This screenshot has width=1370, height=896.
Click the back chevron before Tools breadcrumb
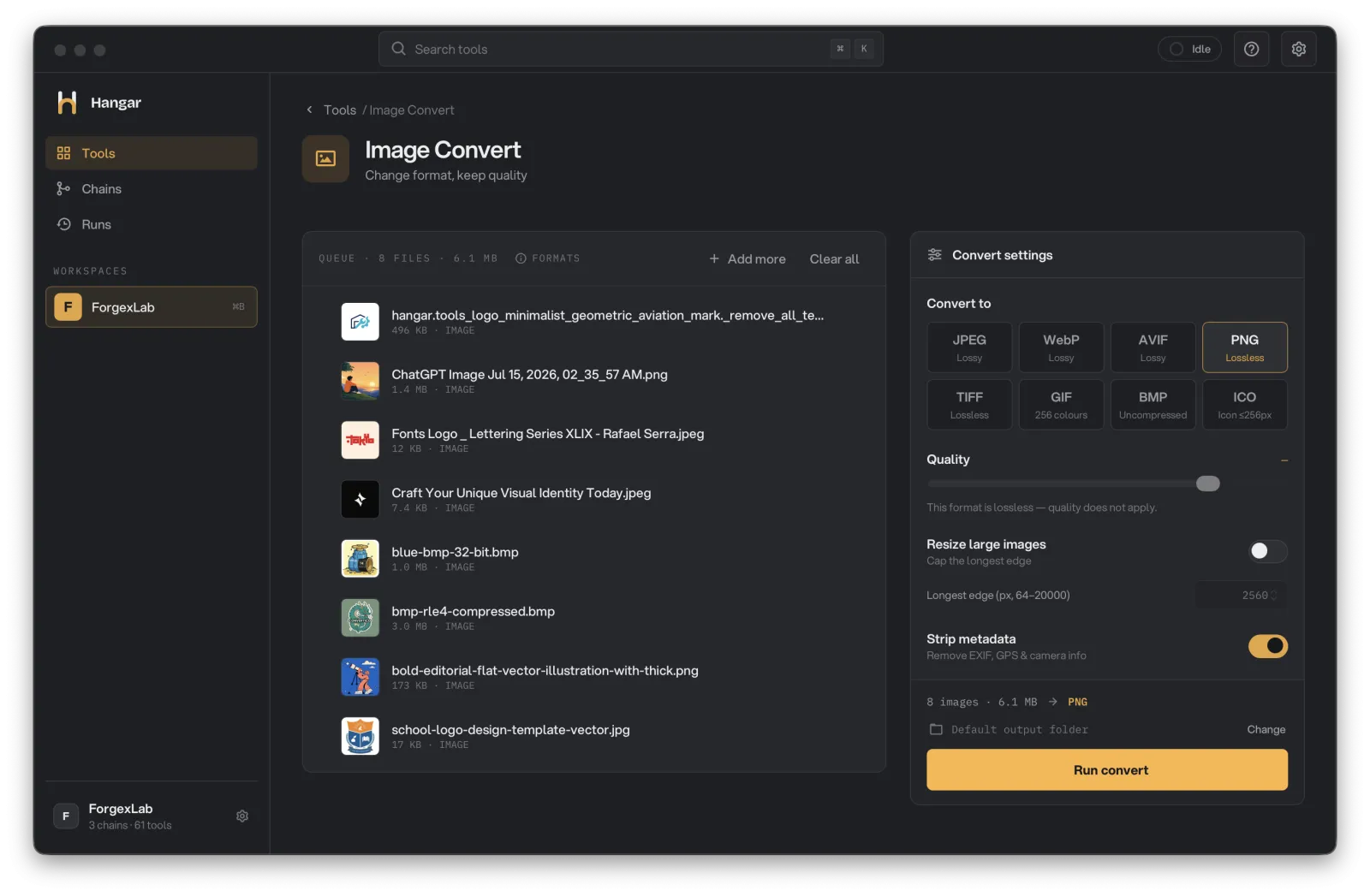pyautogui.click(x=310, y=110)
